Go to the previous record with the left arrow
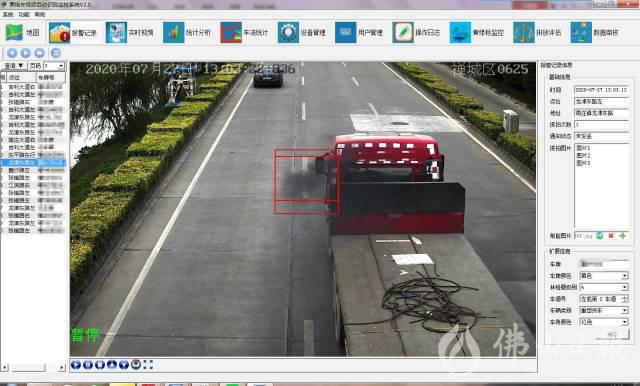 click(x=12, y=53)
